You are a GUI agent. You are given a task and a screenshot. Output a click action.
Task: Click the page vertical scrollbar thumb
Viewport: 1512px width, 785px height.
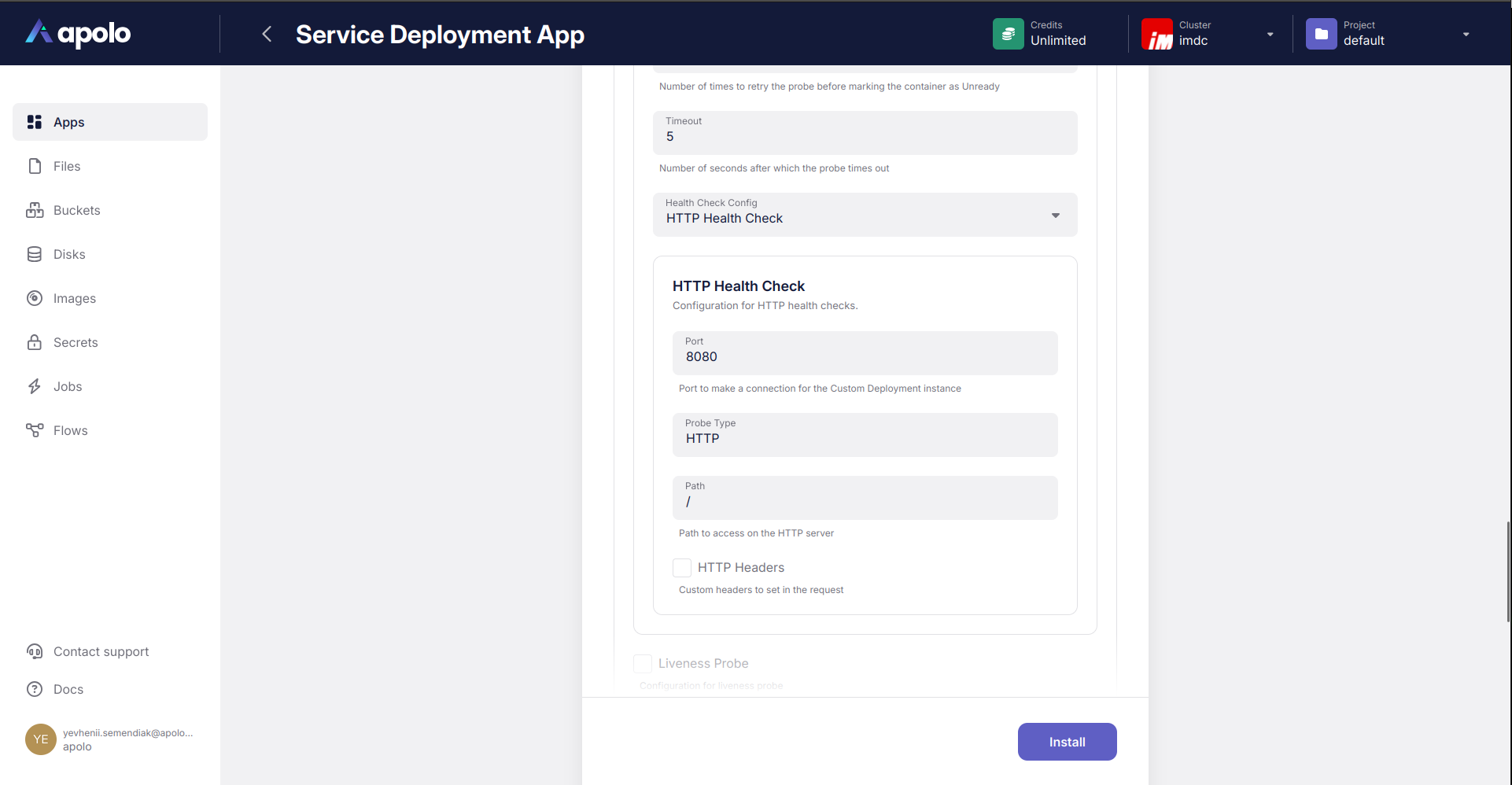1507,572
